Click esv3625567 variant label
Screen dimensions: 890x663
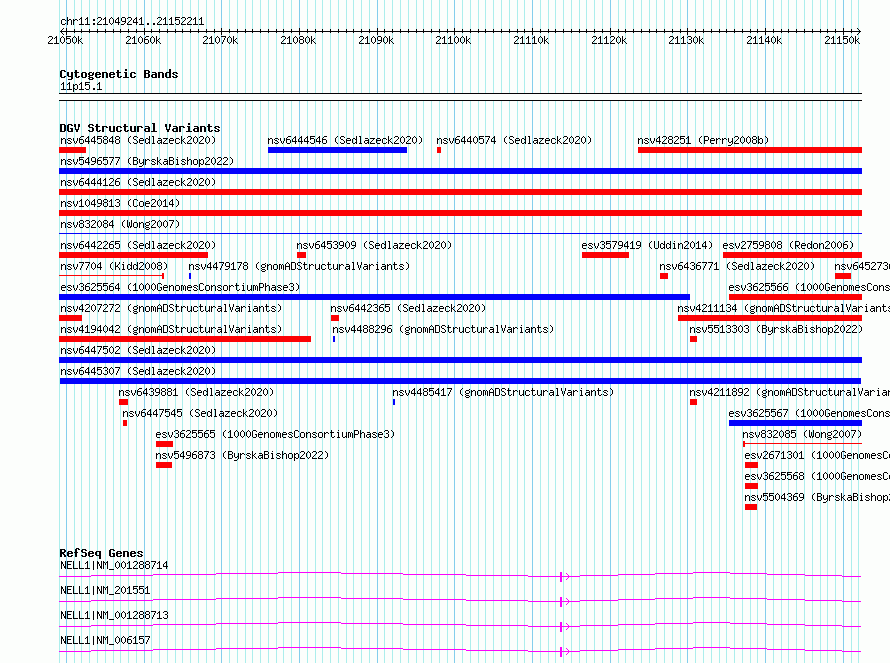pos(809,413)
